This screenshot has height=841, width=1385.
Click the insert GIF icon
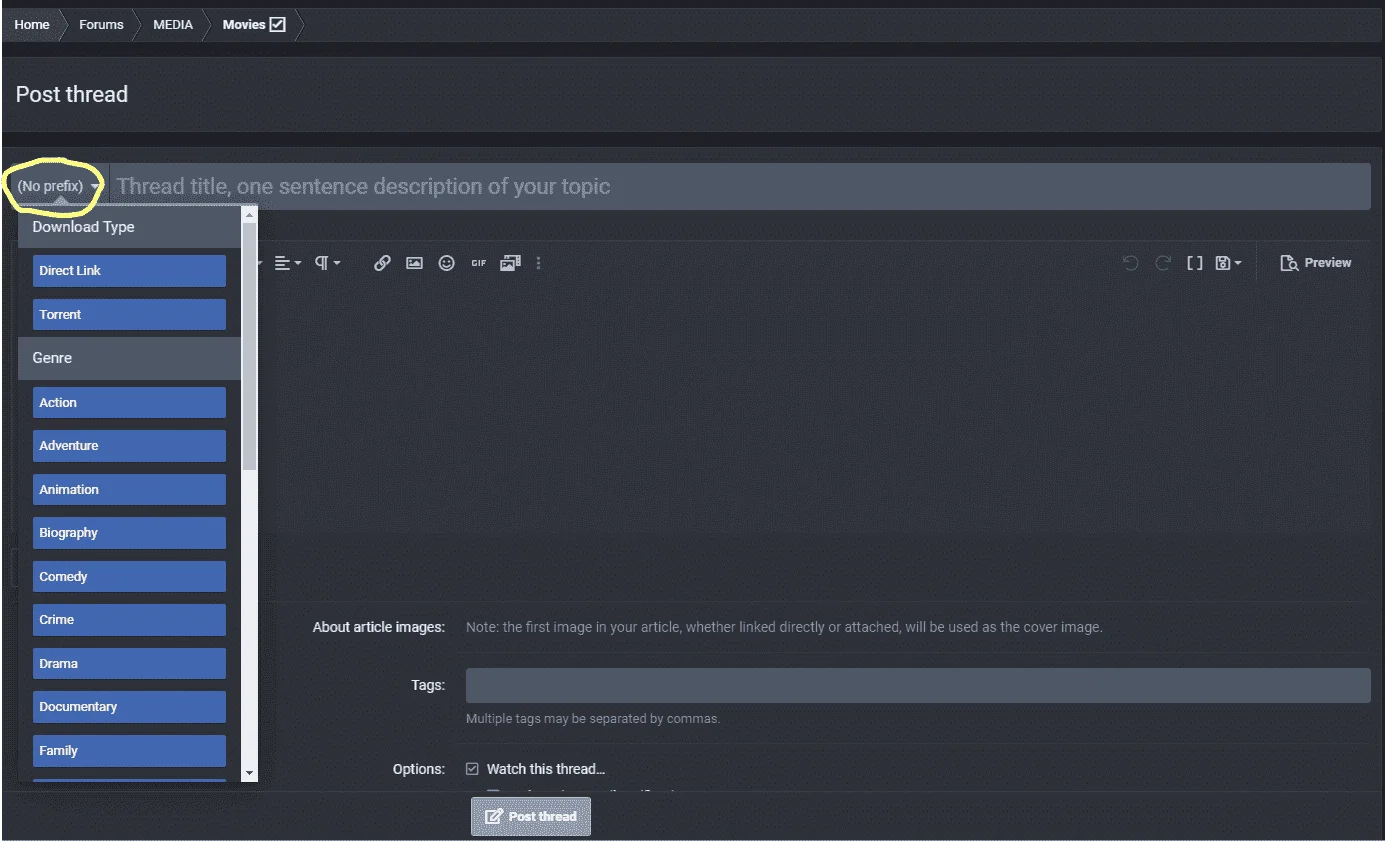pyautogui.click(x=479, y=263)
